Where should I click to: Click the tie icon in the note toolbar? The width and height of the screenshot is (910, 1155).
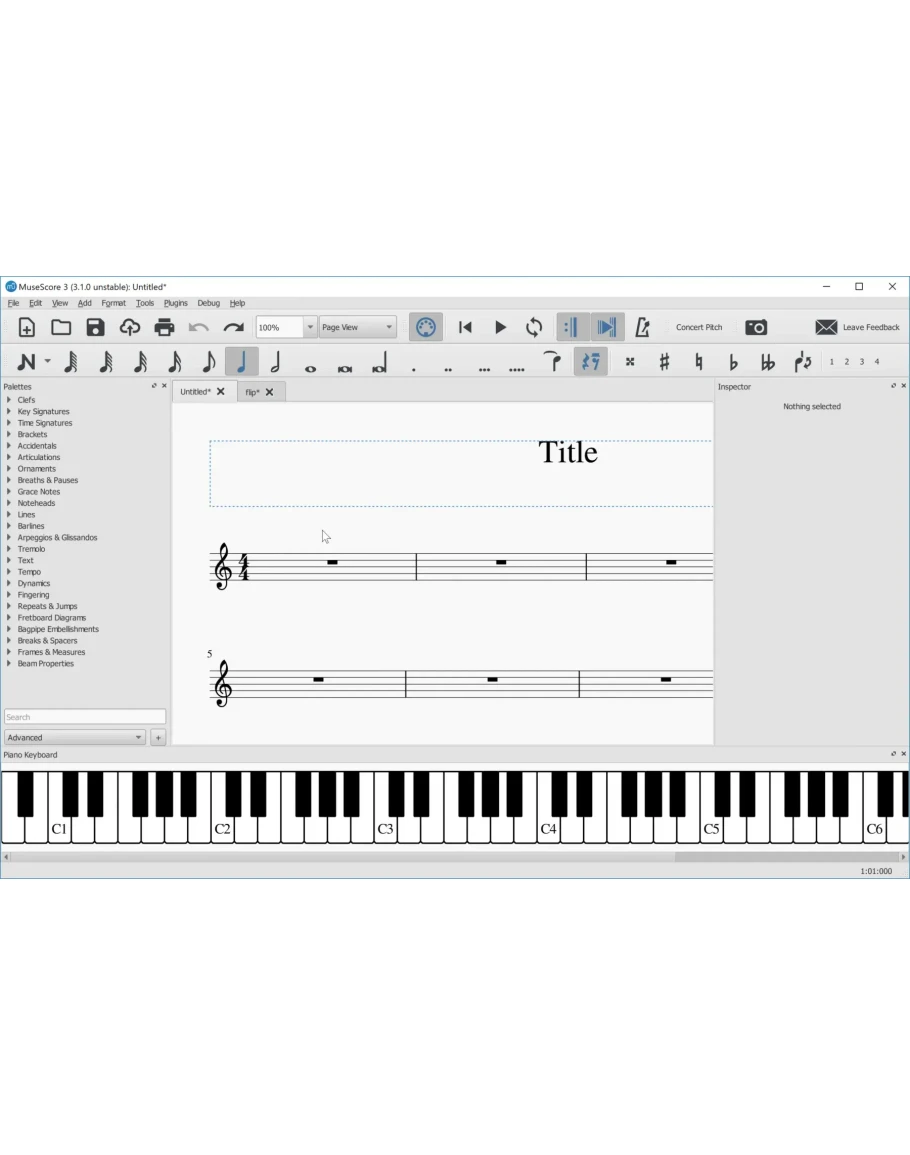[552, 362]
